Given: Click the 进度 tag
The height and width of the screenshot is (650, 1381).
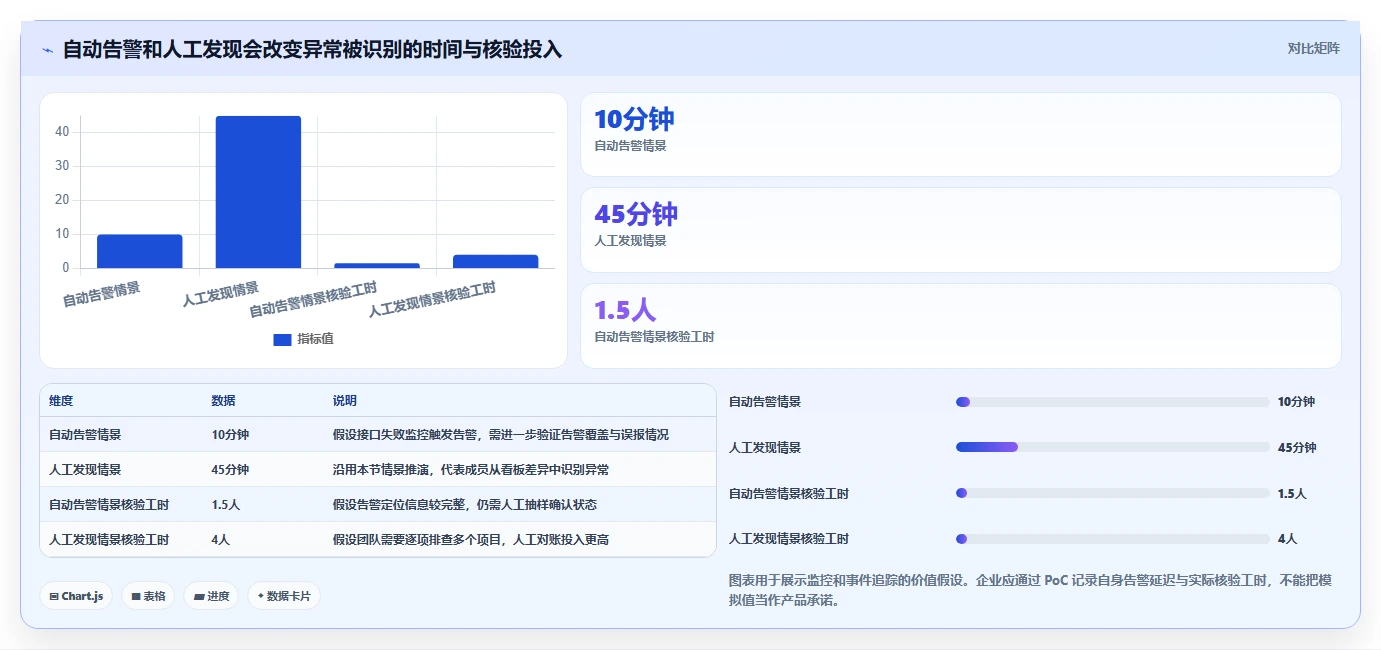Looking at the screenshot, I should click(x=211, y=596).
